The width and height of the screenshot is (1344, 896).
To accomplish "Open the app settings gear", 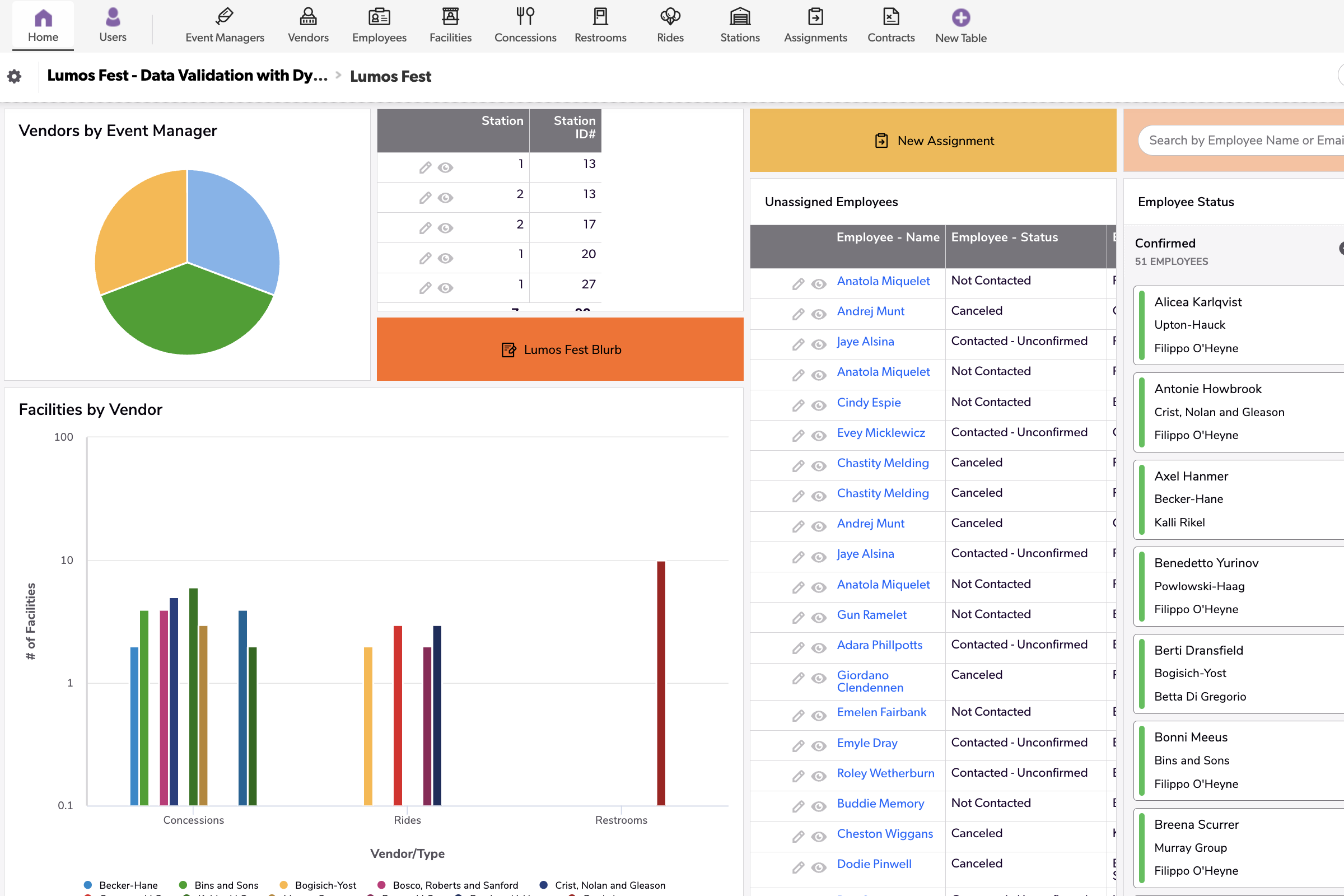I will (x=13, y=76).
